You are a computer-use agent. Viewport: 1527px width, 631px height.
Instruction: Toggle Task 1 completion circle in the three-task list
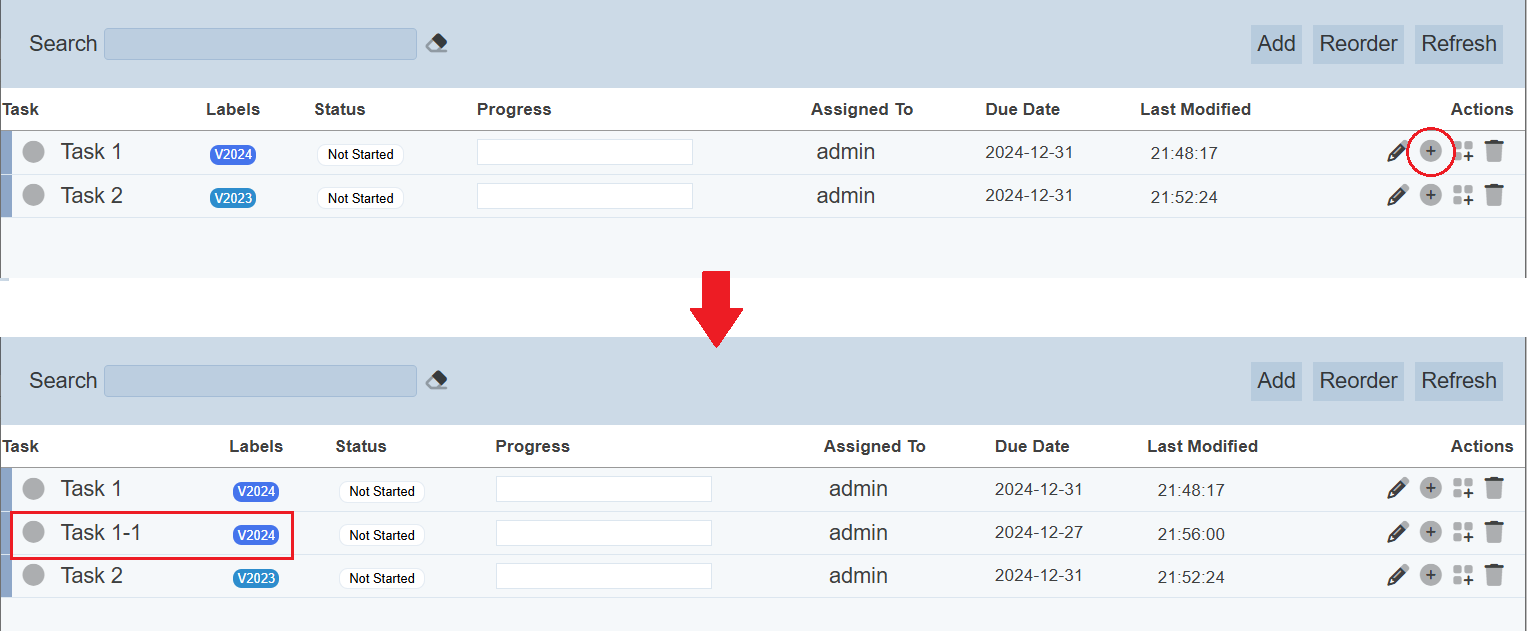[x=34, y=489]
